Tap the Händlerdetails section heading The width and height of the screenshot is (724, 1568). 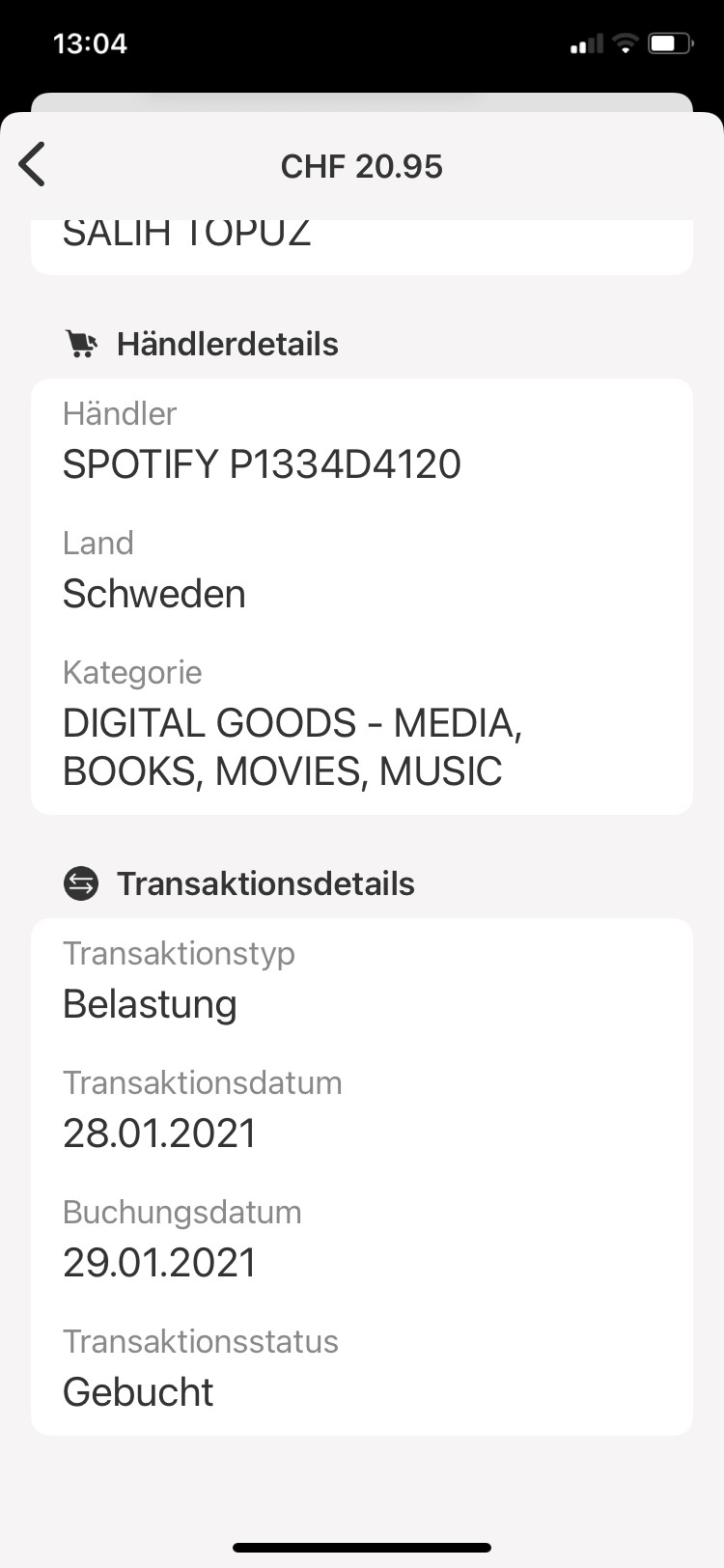(x=227, y=345)
